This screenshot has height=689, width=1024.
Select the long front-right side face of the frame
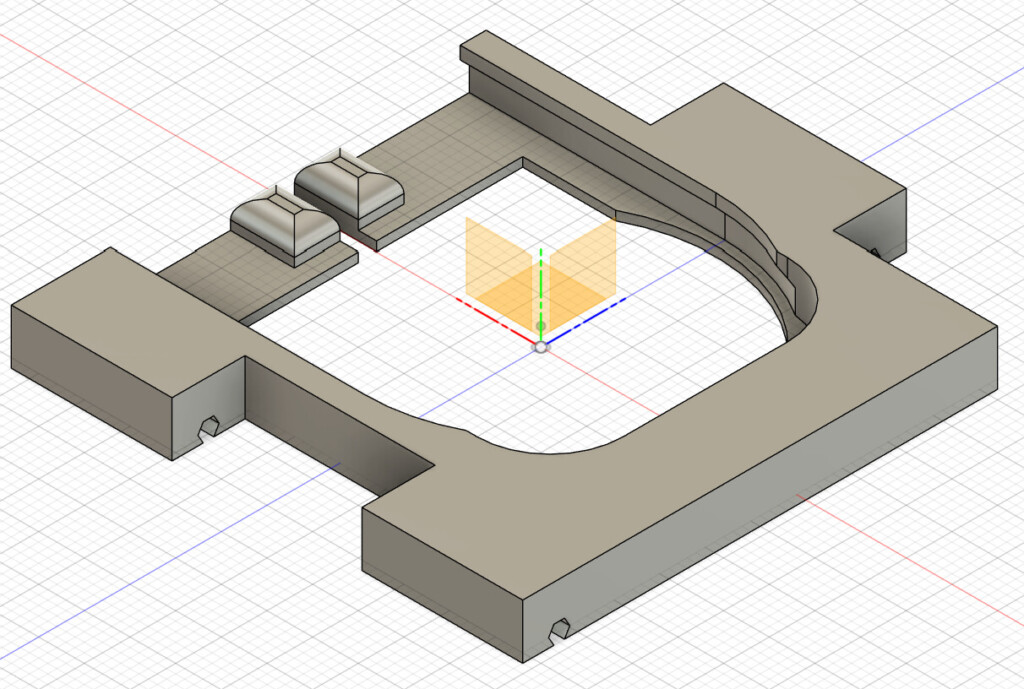tap(761, 493)
